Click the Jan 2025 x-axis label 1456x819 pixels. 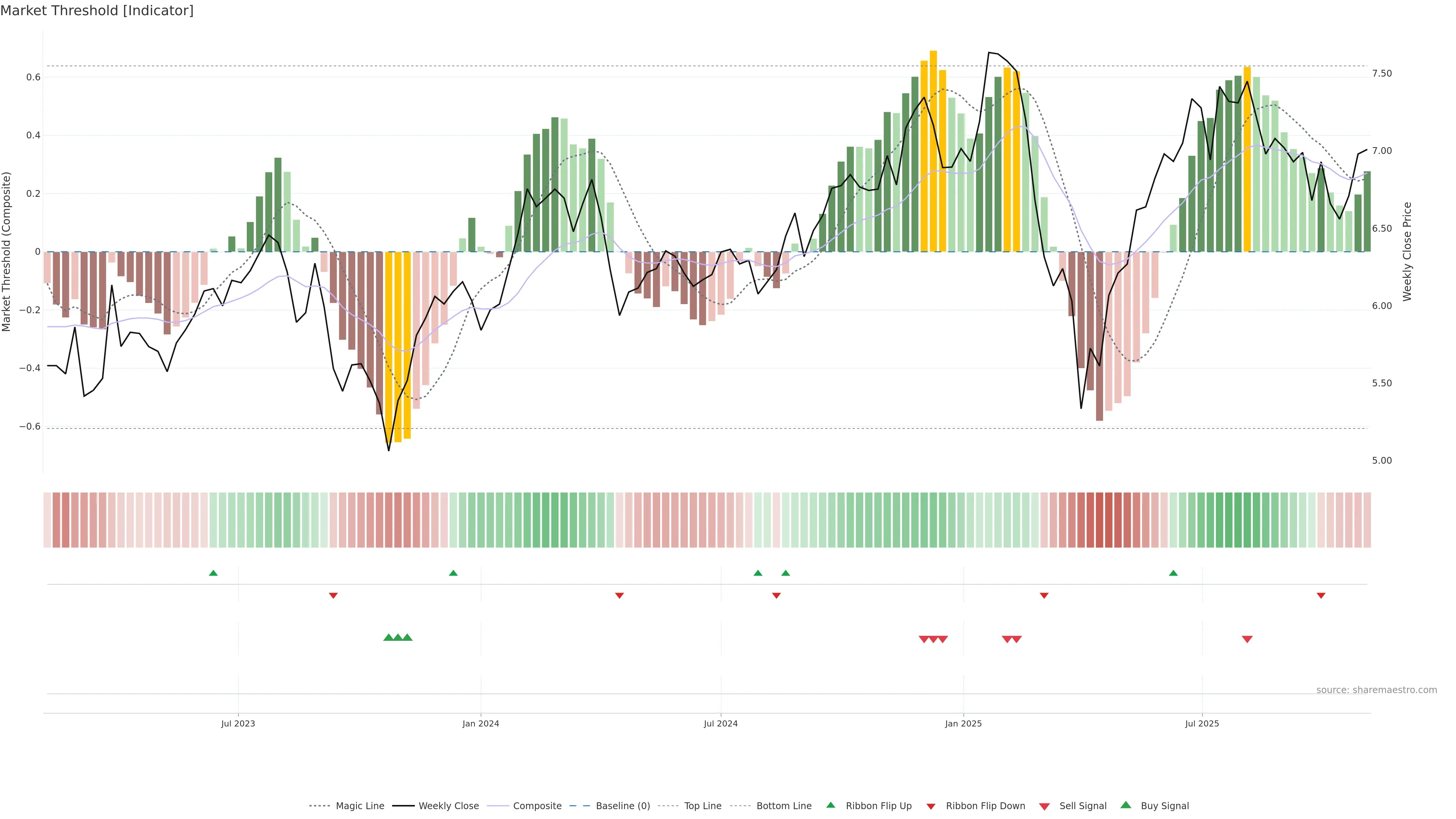pos(963,723)
